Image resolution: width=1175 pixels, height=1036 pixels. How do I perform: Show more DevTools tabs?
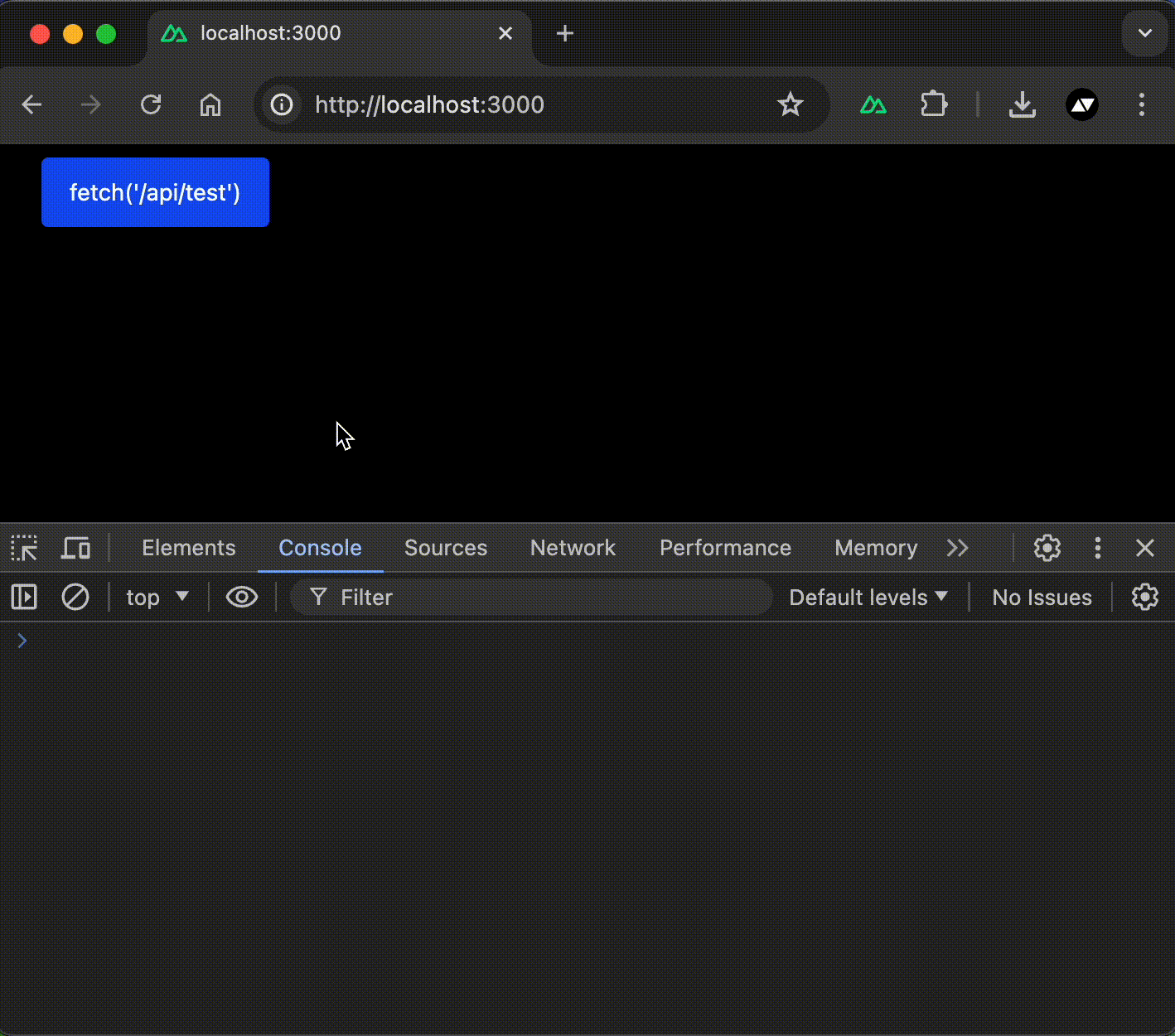958,548
